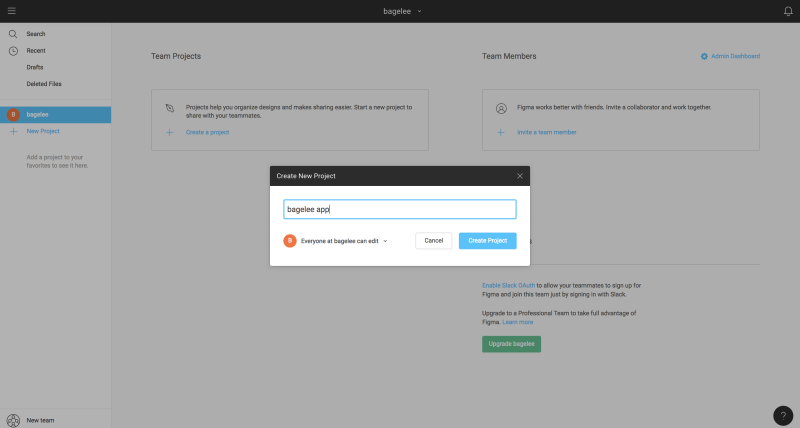Click the plus icon beside Invite a team member

click(x=501, y=133)
